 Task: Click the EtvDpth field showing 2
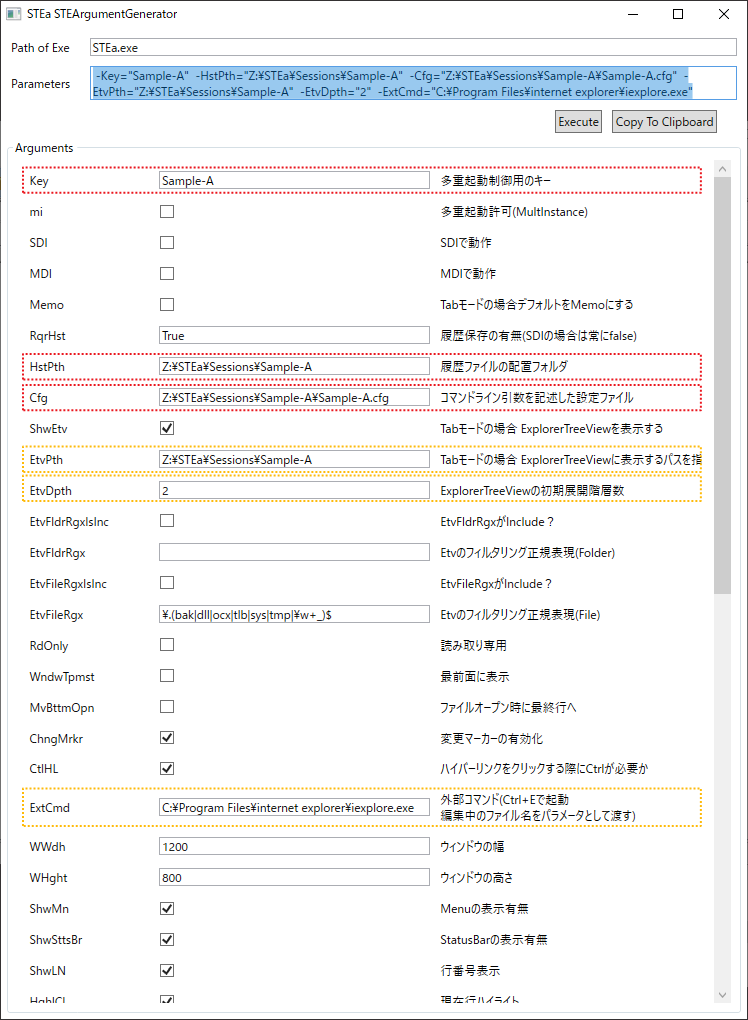pos(294,490)
